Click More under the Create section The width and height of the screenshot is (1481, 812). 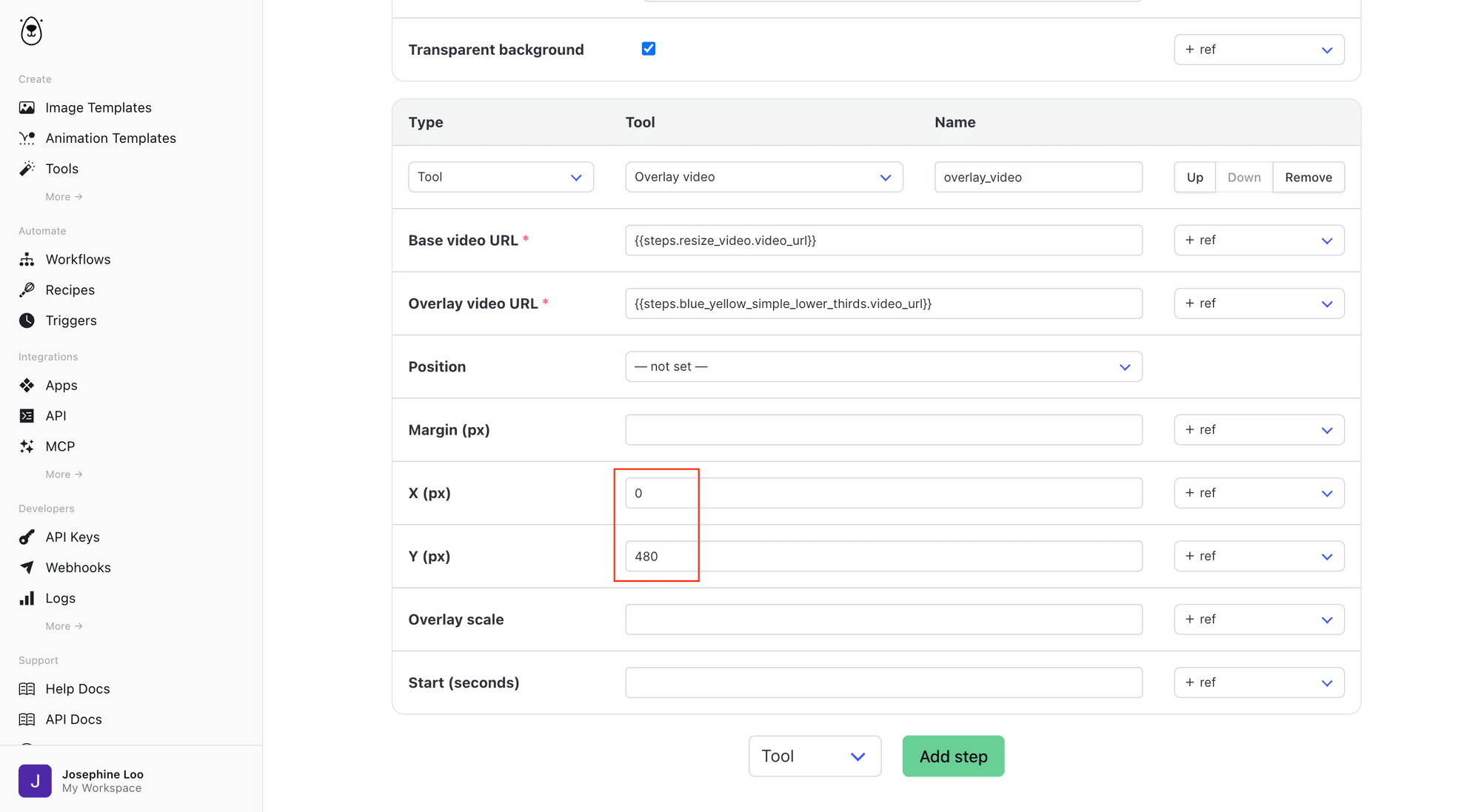coord(64,197)
